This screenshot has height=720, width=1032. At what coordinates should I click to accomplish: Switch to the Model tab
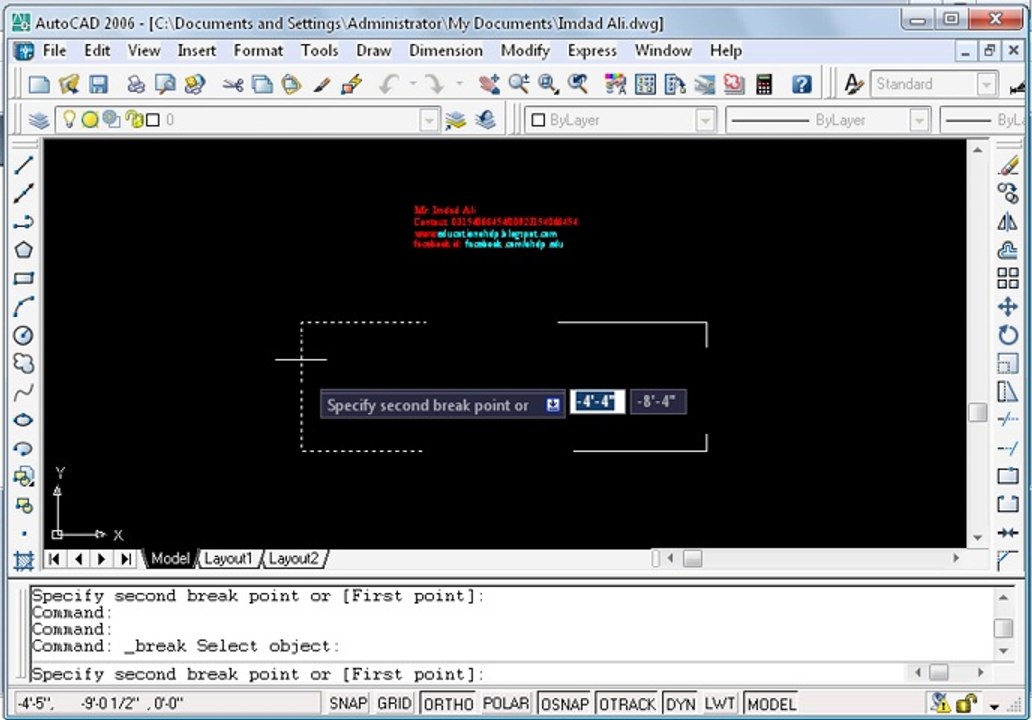coord(169,559)
